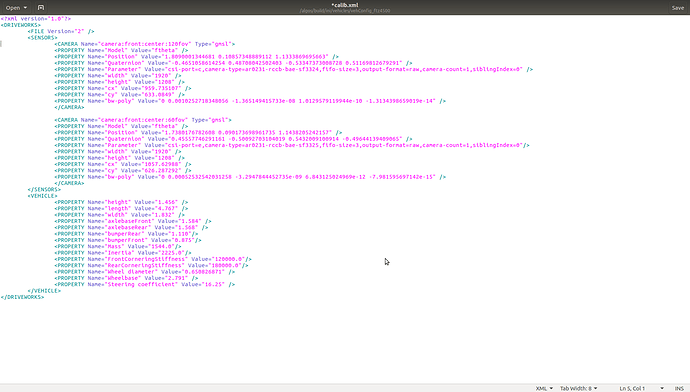This screenshot has width=690, height=392.
Task: Toggle the INS insert mode indicator
Action: pyautogui.click(x=679, y=388)
